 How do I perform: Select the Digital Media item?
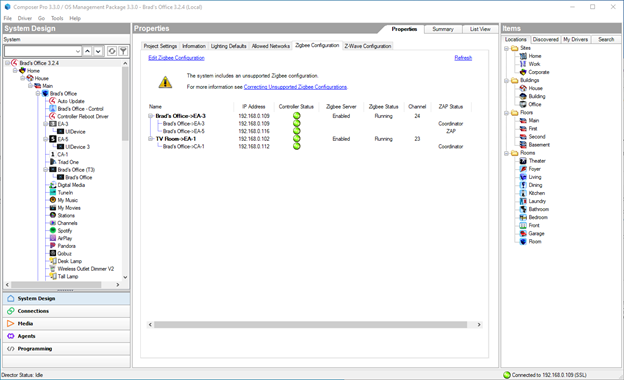coord(71,185)
